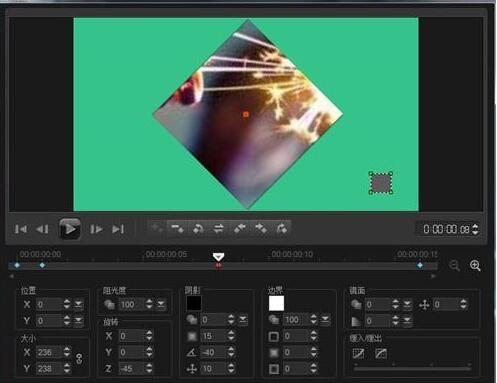497x383 pixels.
Task: Toggle the size aspect ratio lock
Action: 79,359
